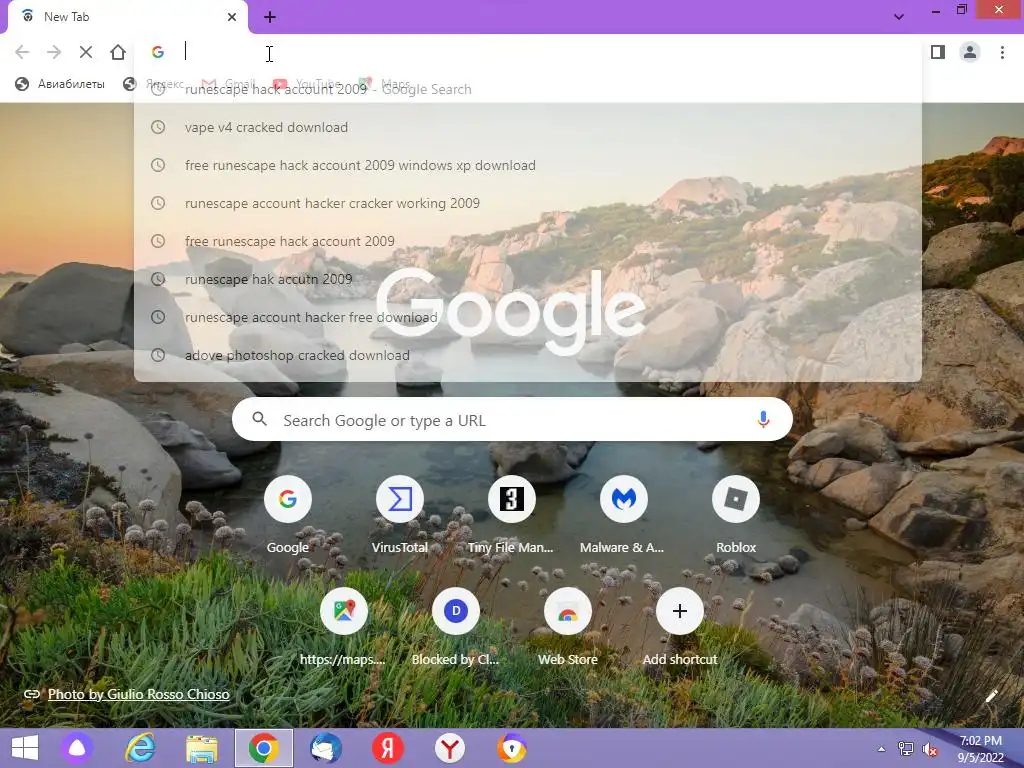Open the orange shield browser on taskbar

coord(512,748)
